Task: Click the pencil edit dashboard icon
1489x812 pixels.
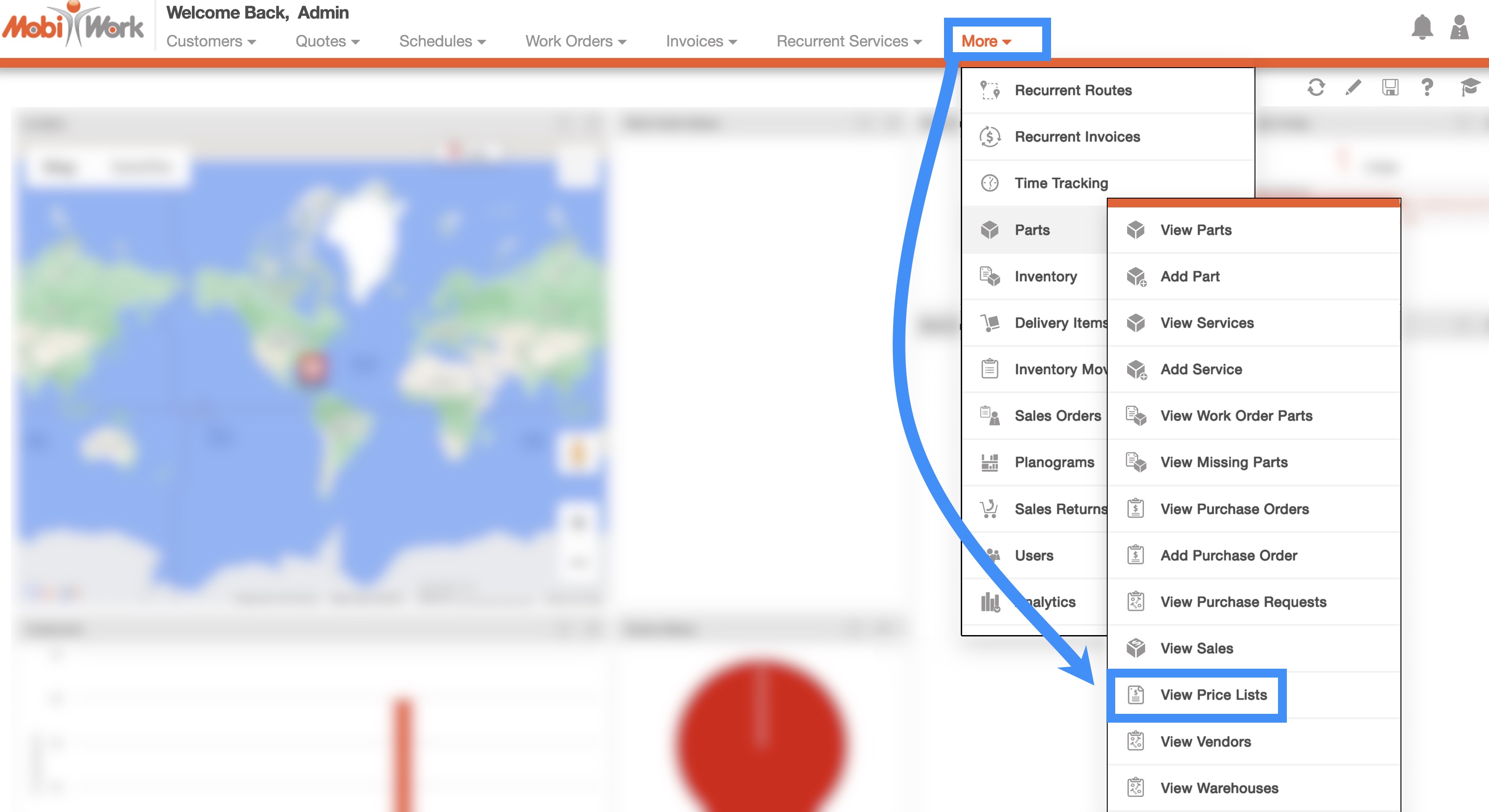Action: tap(1353, 87)
